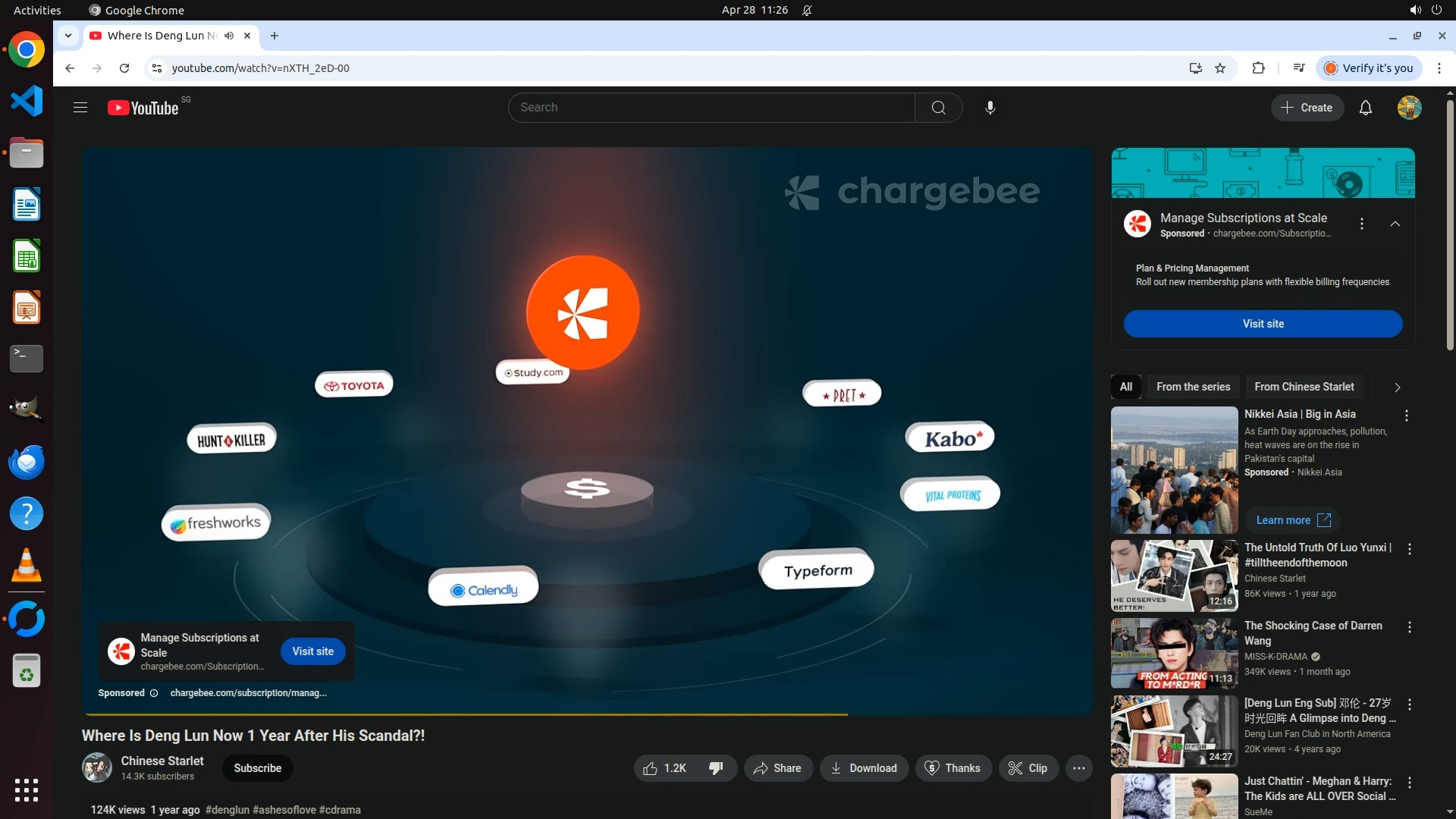1456x819 pixels.
Task: Show more filter chips with right chevron
Action: (1397, 388)
